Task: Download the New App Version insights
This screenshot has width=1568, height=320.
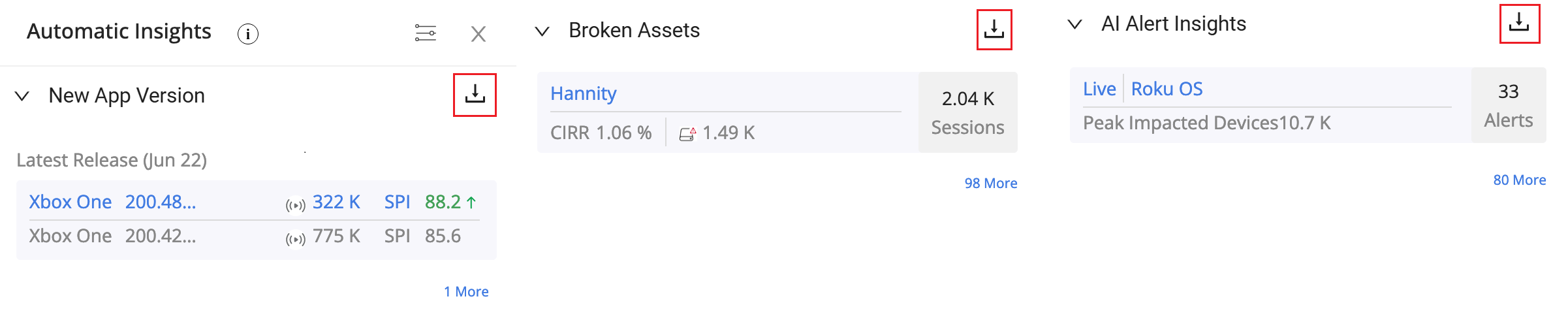Action: tap(475, 95)
